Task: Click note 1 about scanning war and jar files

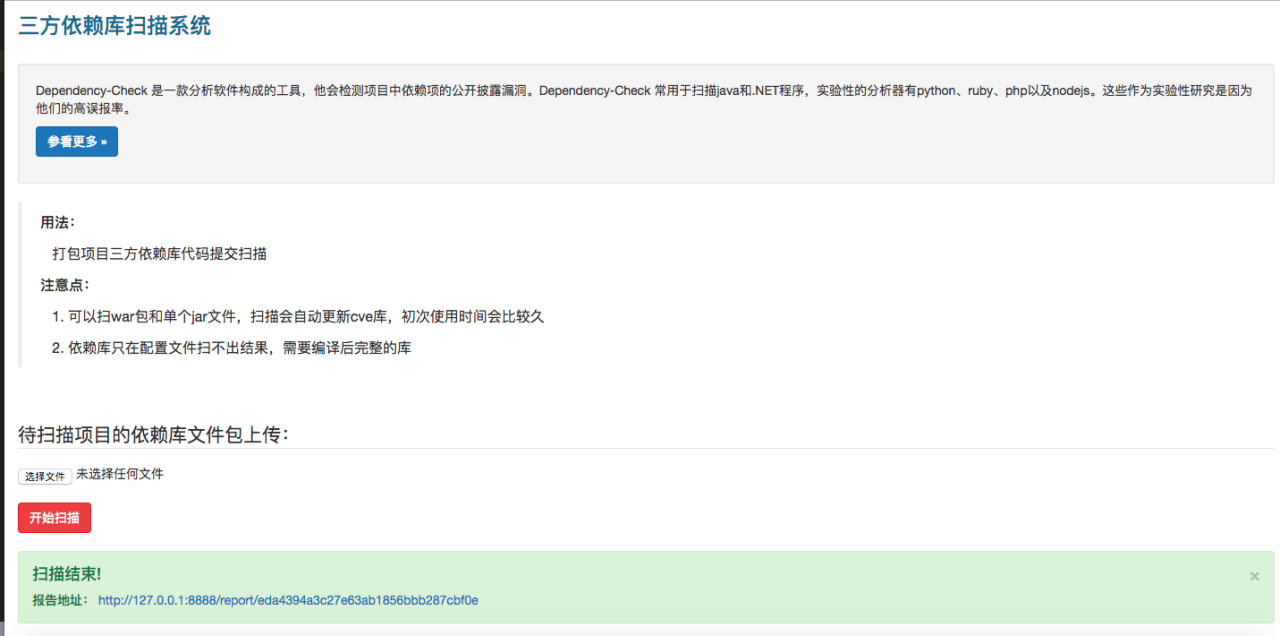Action: [x=298, y=316]
